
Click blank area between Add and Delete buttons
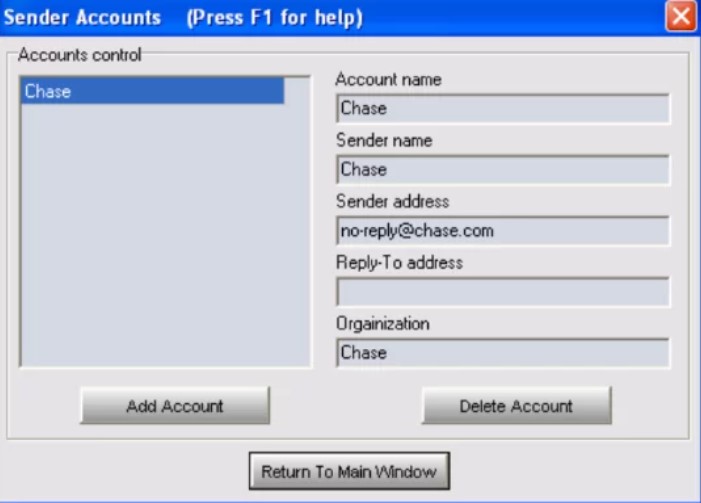[x=345, y=406]
